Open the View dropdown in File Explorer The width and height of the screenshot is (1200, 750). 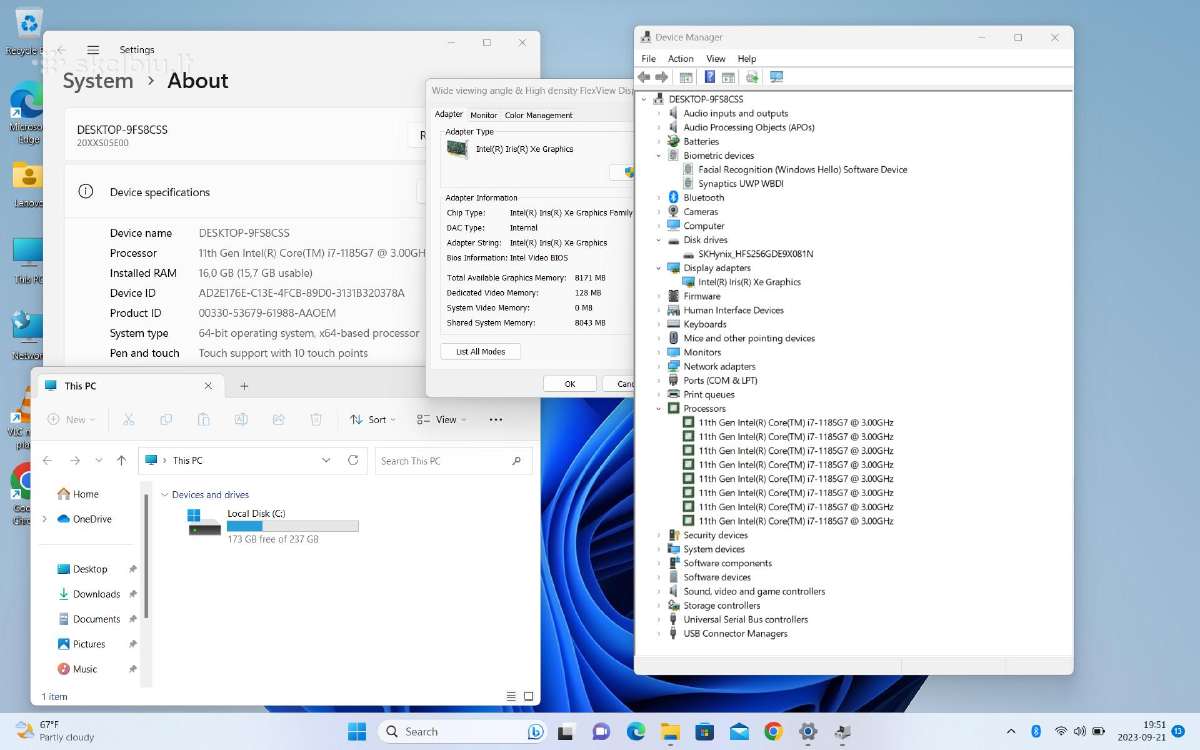click(x=441, y=420)
